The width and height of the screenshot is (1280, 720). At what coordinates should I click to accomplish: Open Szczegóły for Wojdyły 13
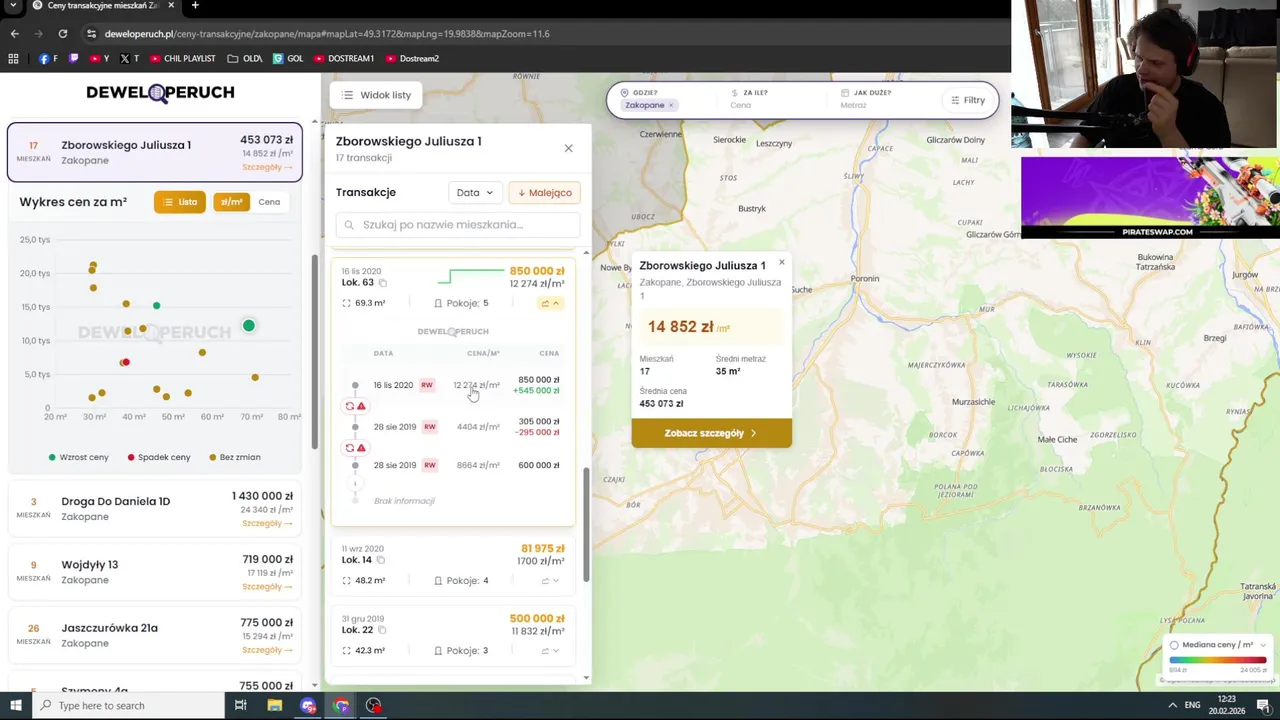(267, 587)
